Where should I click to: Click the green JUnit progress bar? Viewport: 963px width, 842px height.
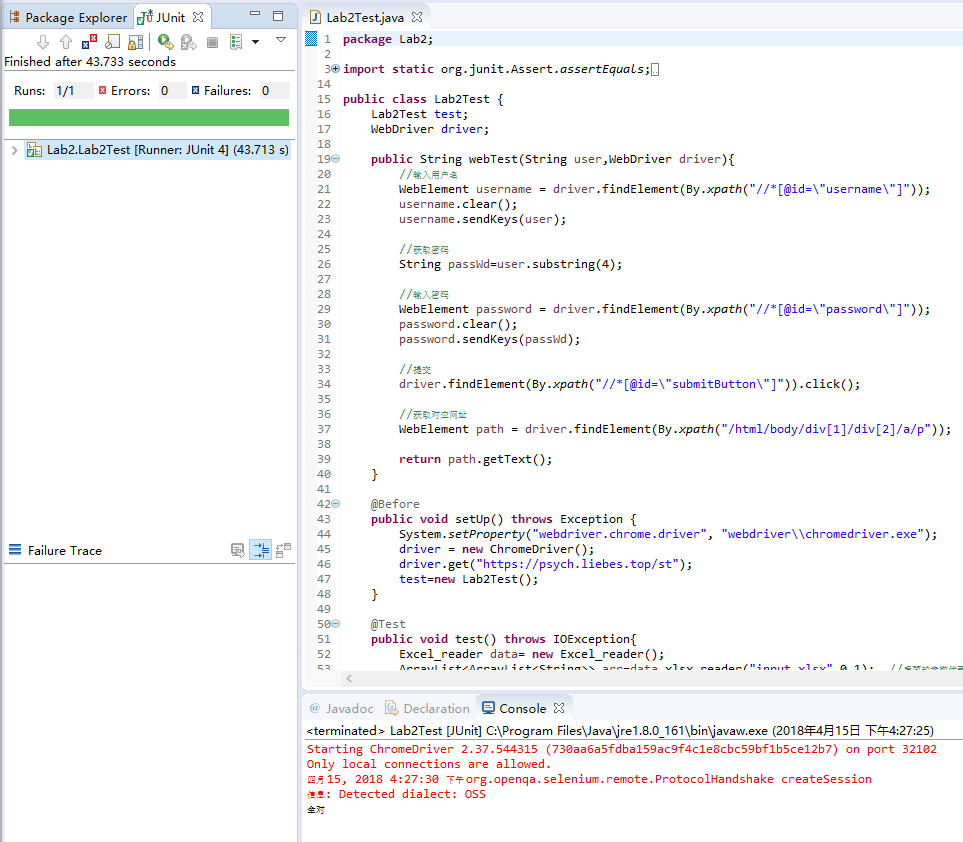point(148,117)
